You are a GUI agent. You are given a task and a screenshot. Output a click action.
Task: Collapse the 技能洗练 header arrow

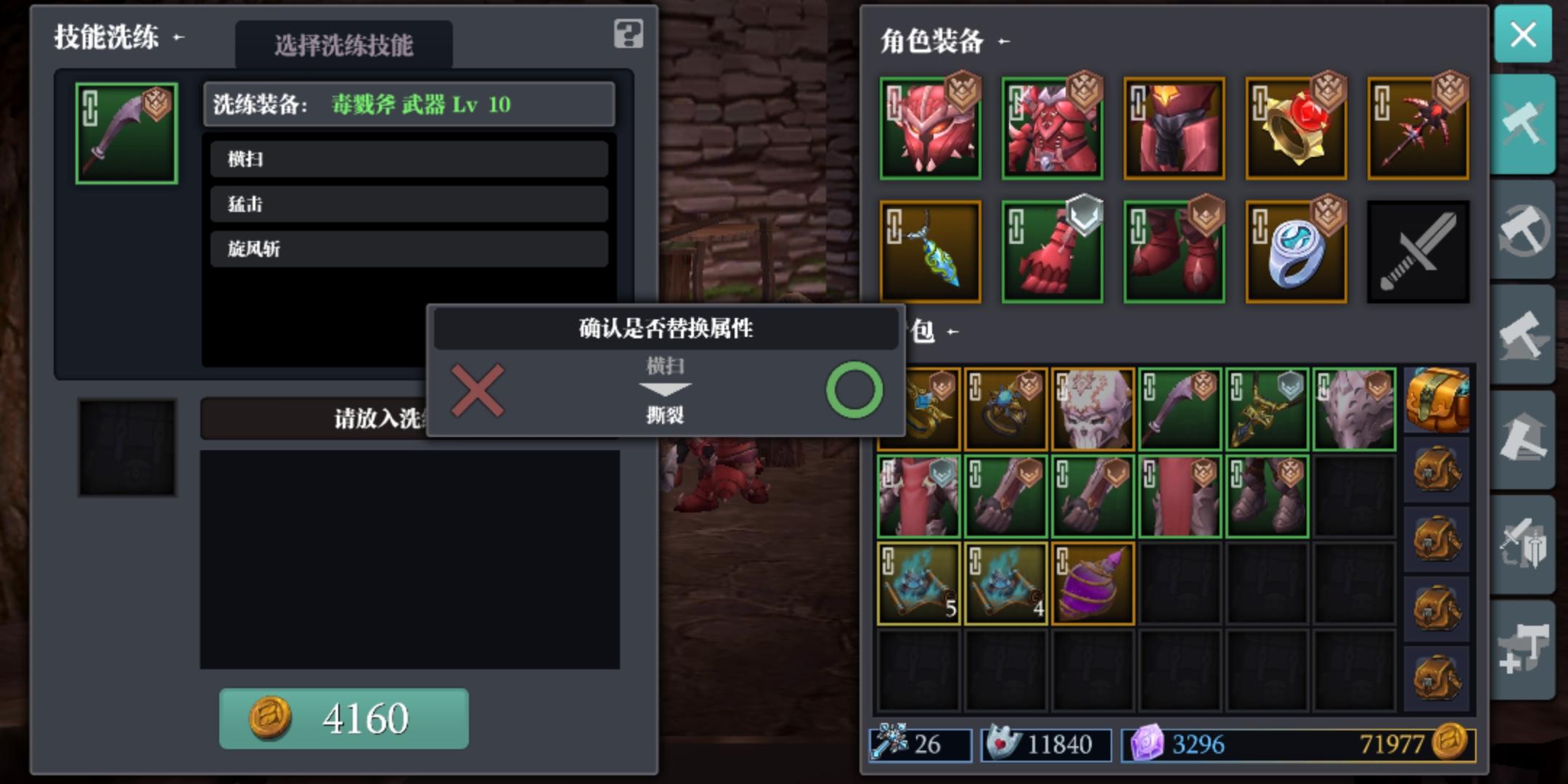pos(179,37)
